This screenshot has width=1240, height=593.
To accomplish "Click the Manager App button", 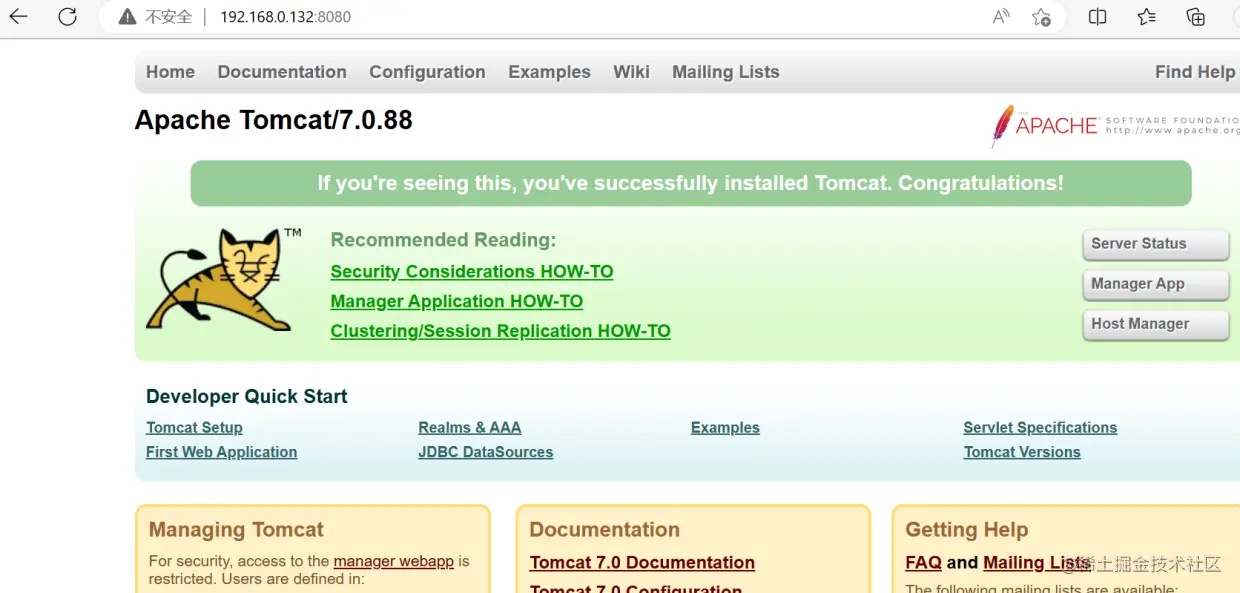I will coord(1155,284).
